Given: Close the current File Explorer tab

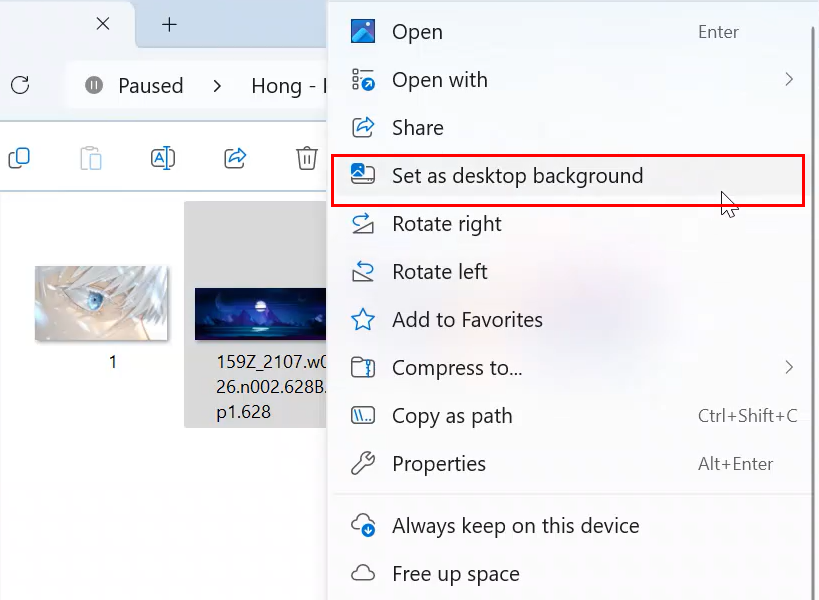Looking at the screenshot, I should 103,24.
